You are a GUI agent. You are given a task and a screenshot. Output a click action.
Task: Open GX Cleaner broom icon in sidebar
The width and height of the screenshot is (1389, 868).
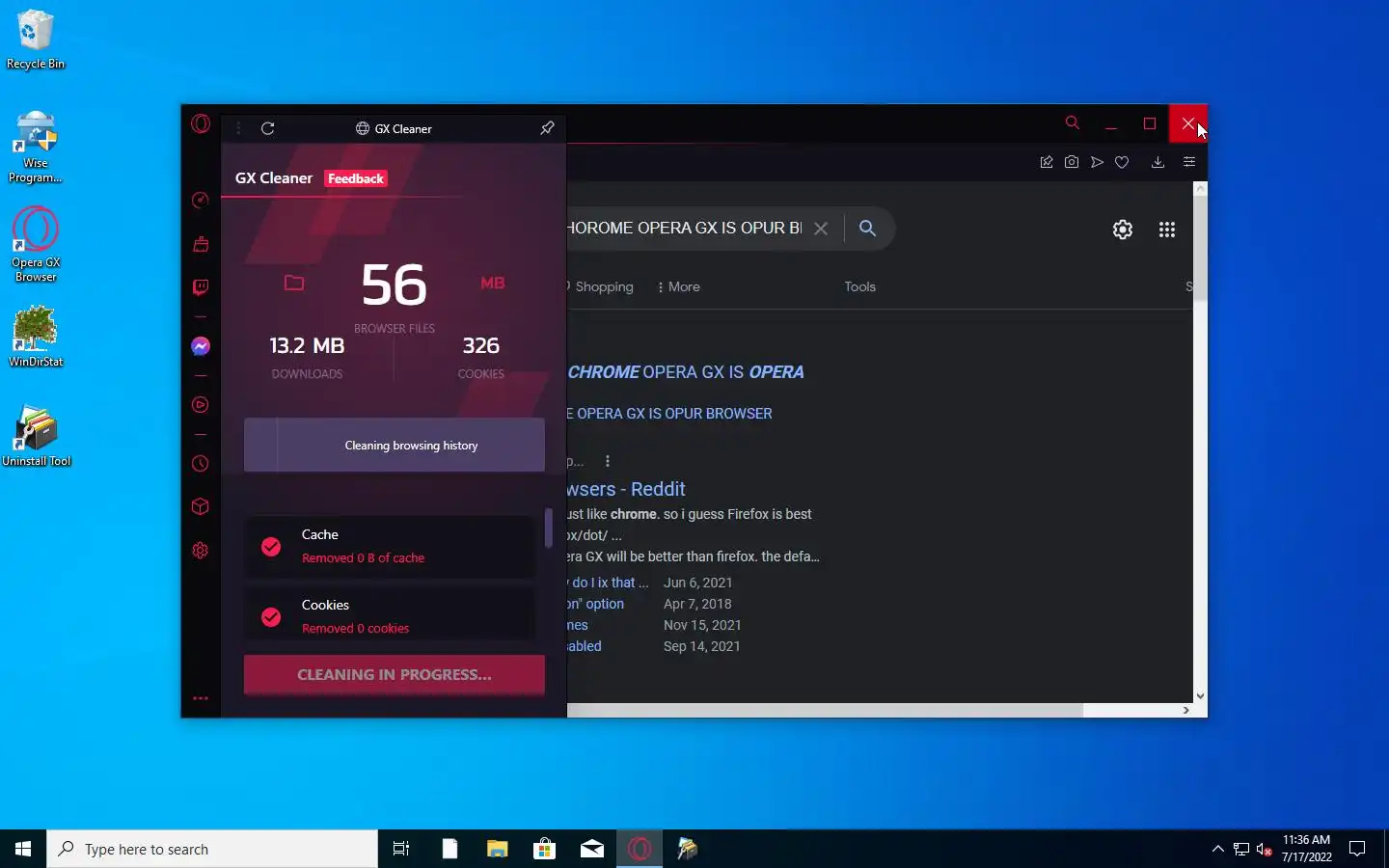tap(201, 244)
